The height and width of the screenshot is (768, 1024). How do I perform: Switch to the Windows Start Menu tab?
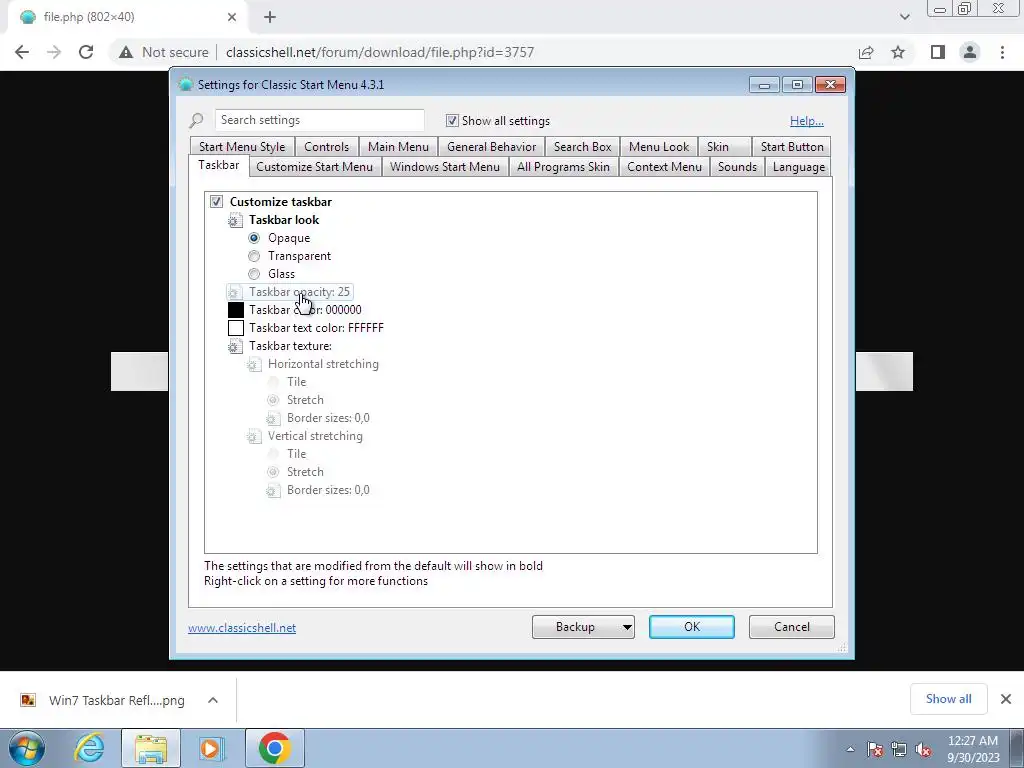[445, 167]
